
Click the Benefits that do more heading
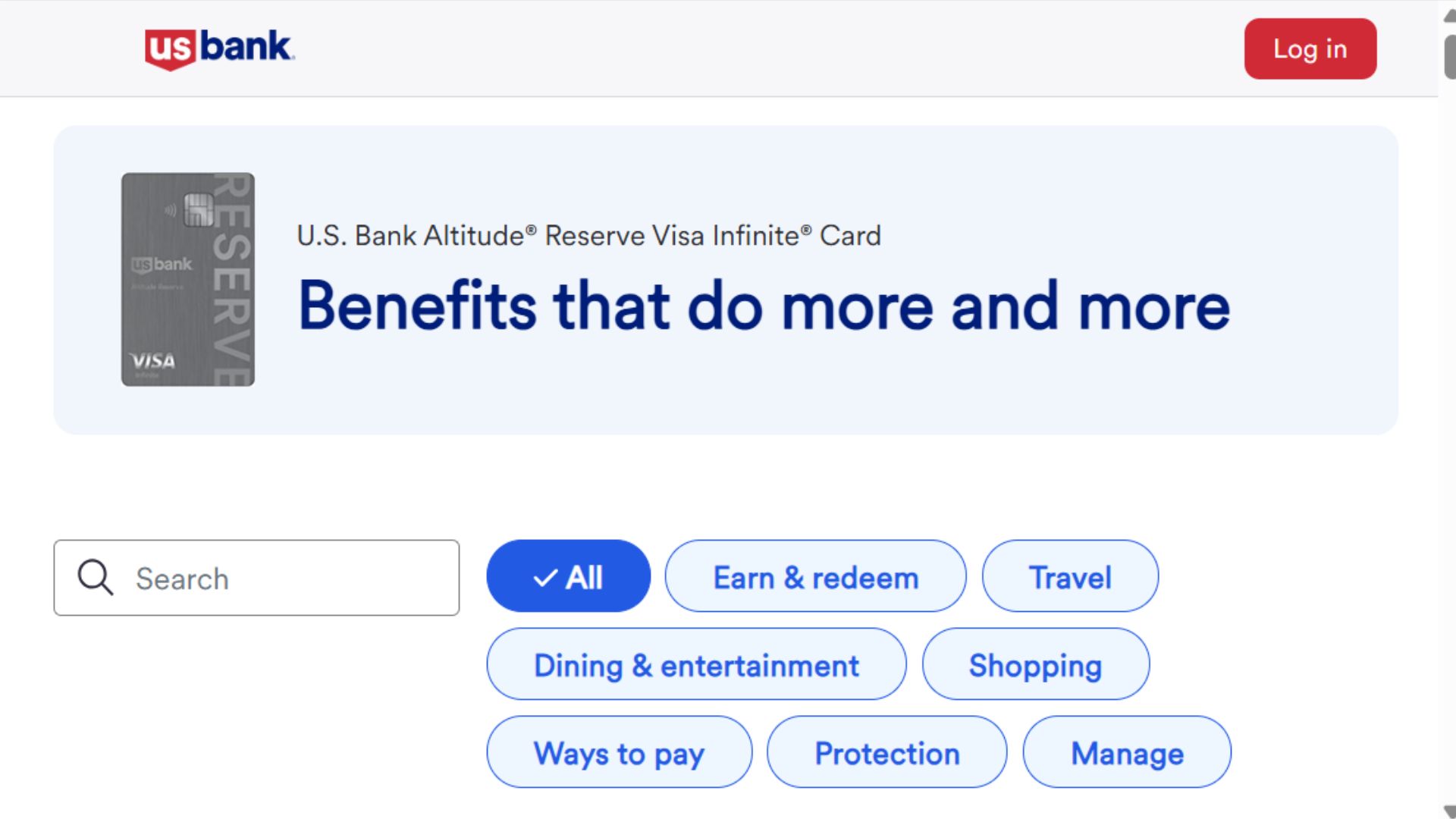point(764,306)
